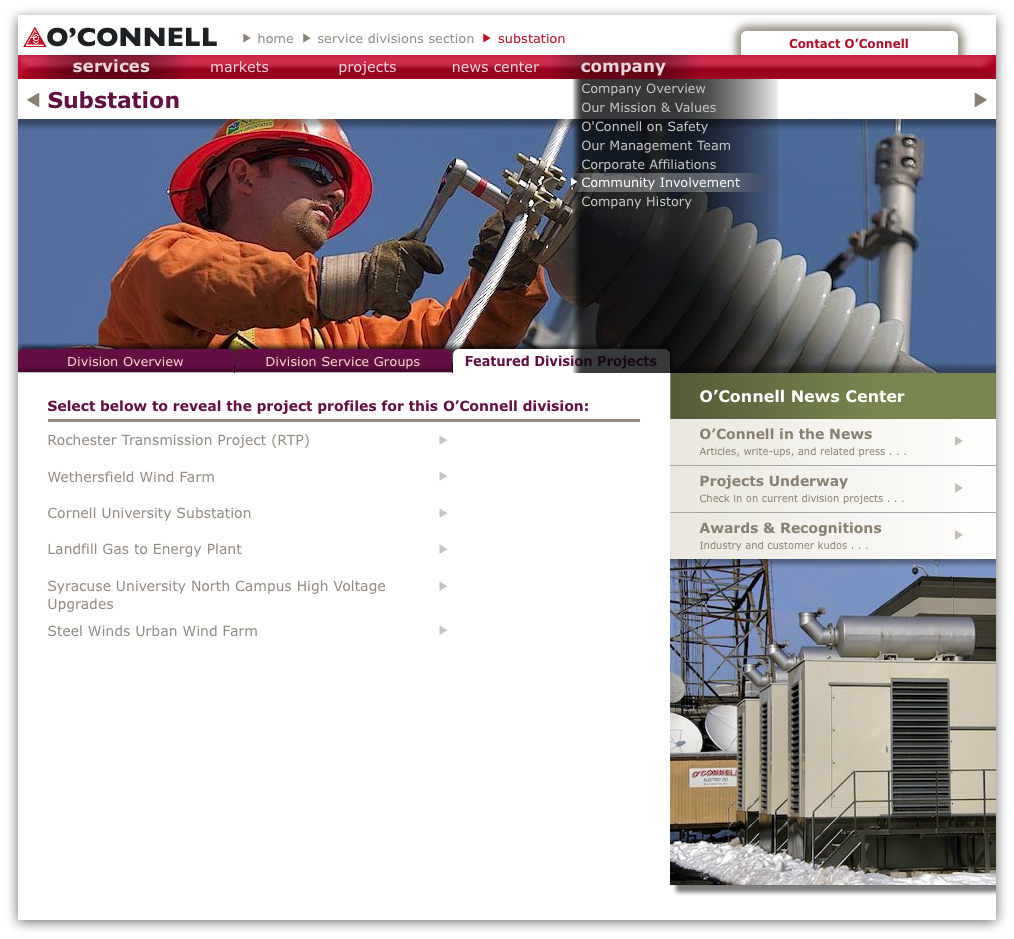Image resolution: width=1014 pixels, height=939 pixels.
Task: Open the company menu
Action: [623, 67]
